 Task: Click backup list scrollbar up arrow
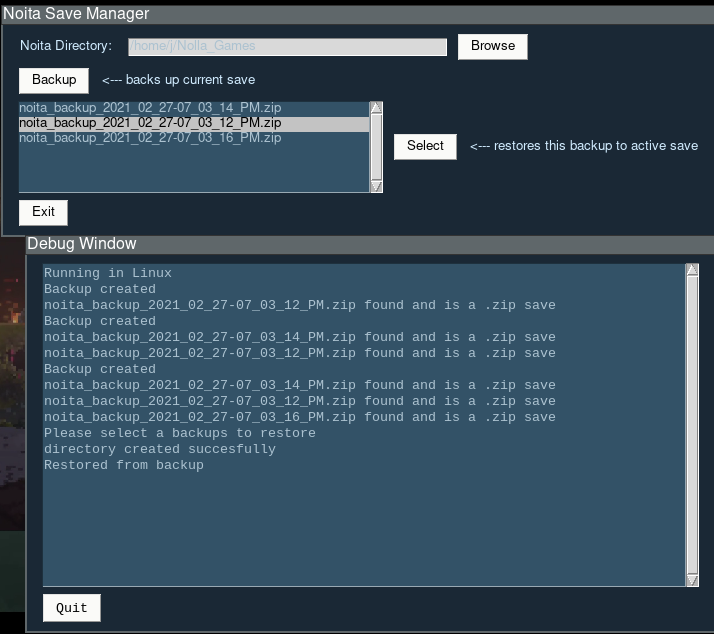click(376, 107)
